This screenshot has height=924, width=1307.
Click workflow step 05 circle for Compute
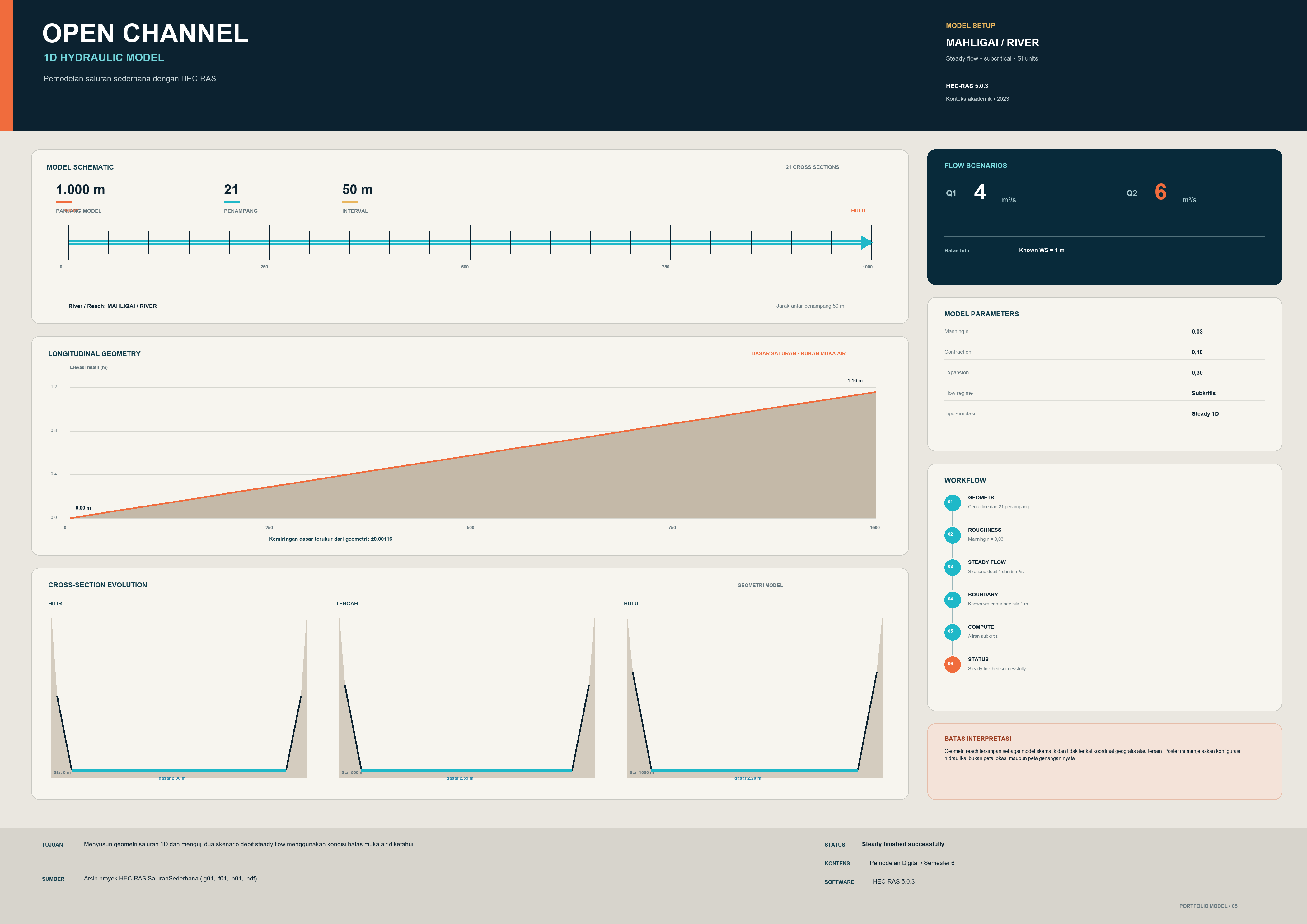[952, 632]
